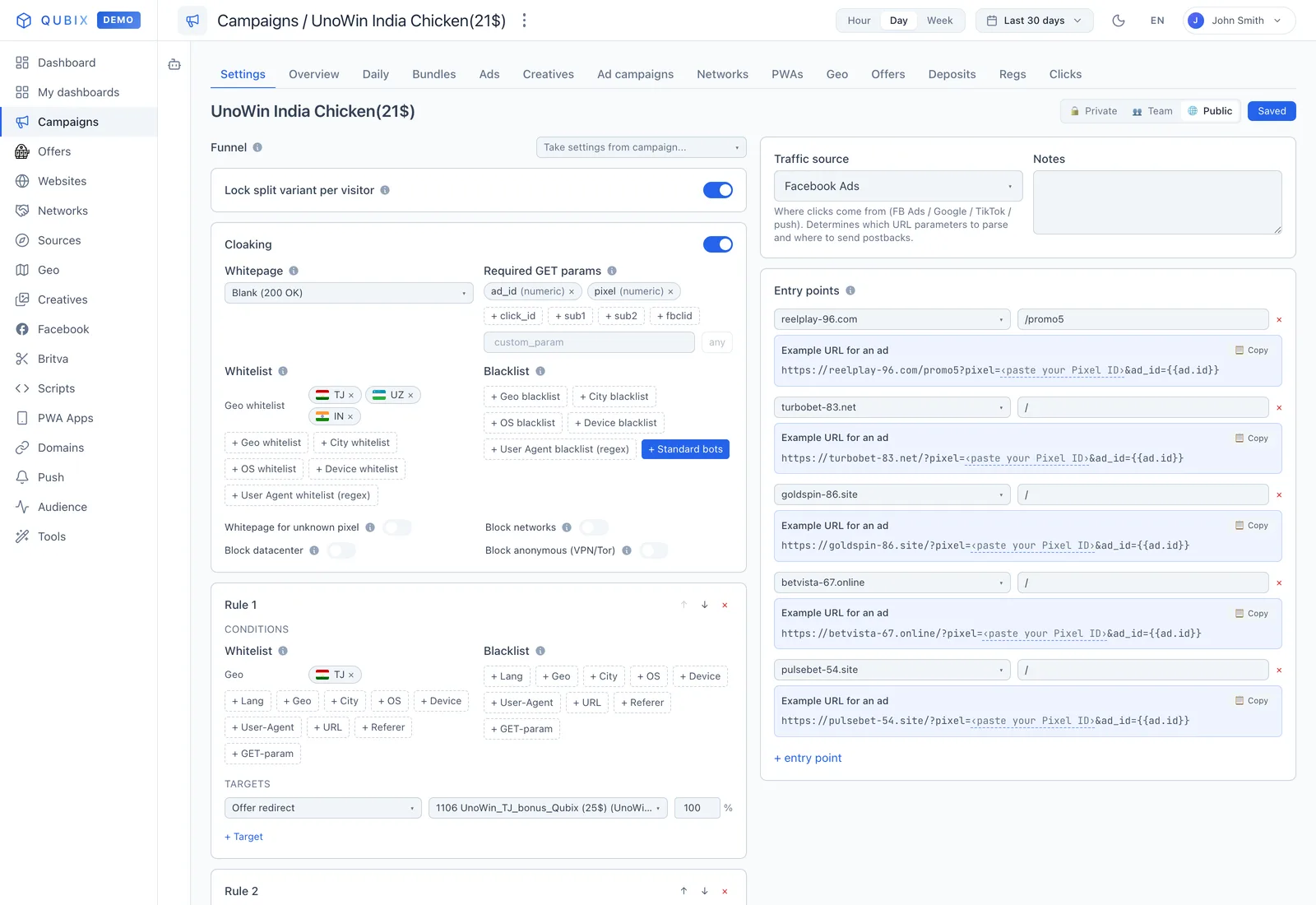This screenshot has width=1316, height=905.
Task: Click the + entry point link
Action: 808,758
